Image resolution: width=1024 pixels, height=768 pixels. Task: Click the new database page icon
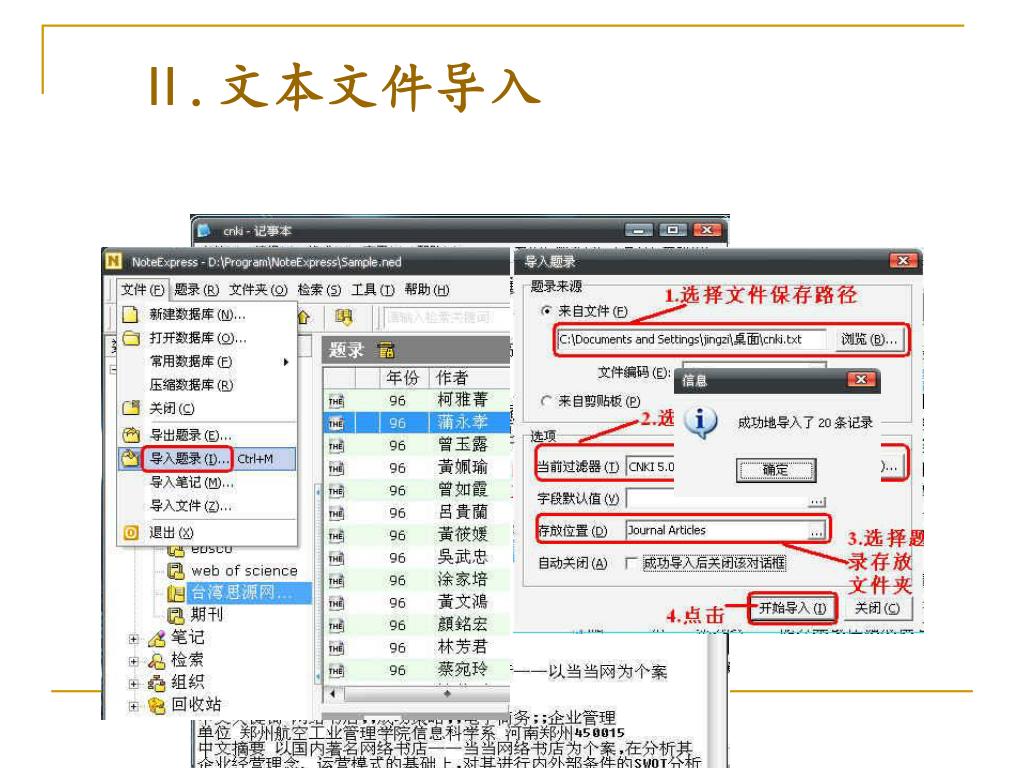pyautogui.click(x=131, y=315)
